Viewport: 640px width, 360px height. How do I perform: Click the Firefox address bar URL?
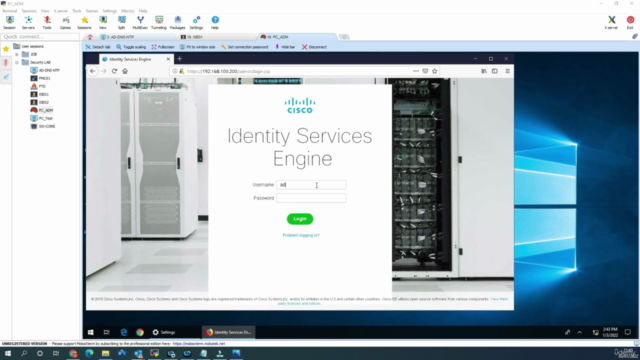tap(228, 71)
